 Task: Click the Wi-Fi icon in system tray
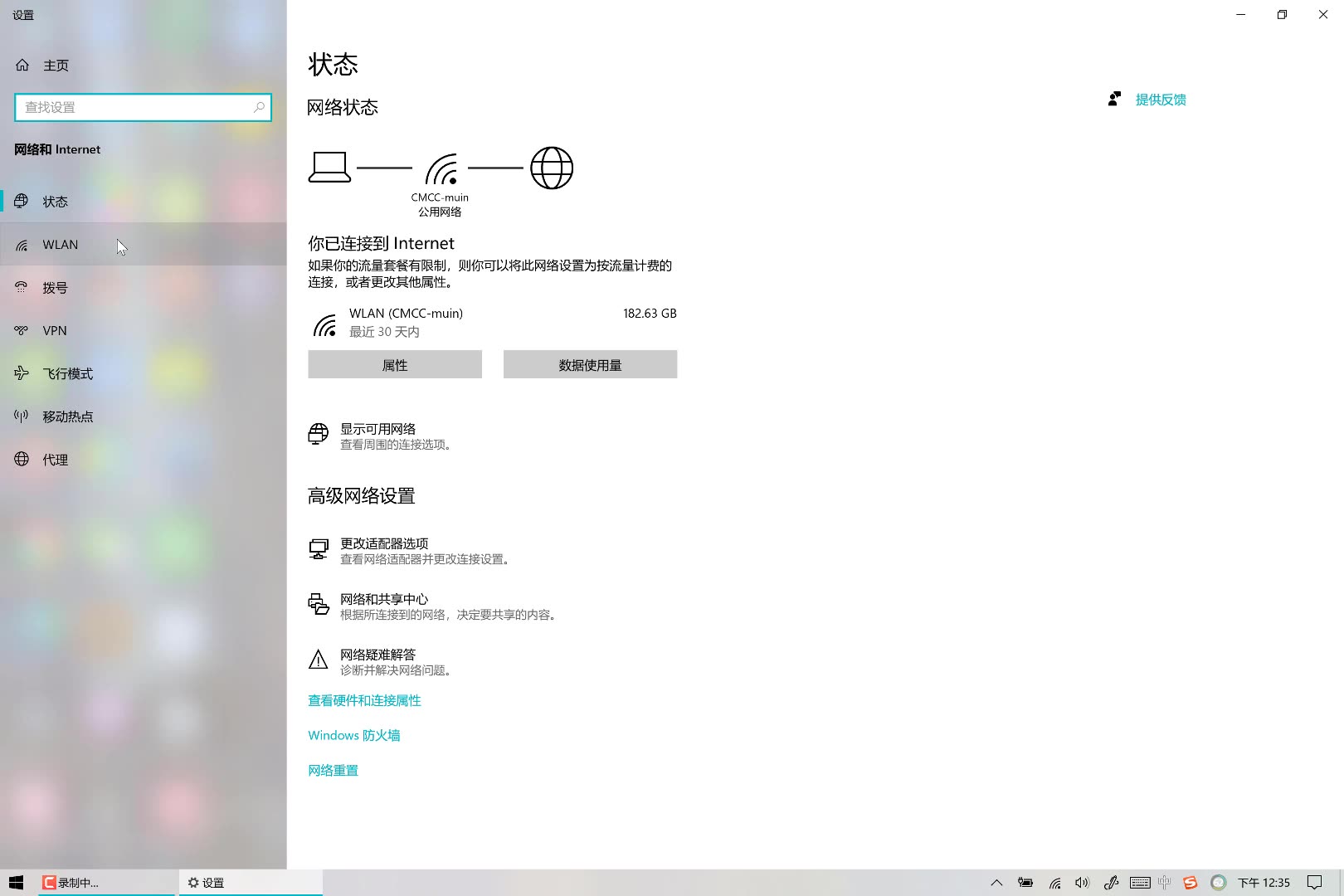coord(1054,883)
